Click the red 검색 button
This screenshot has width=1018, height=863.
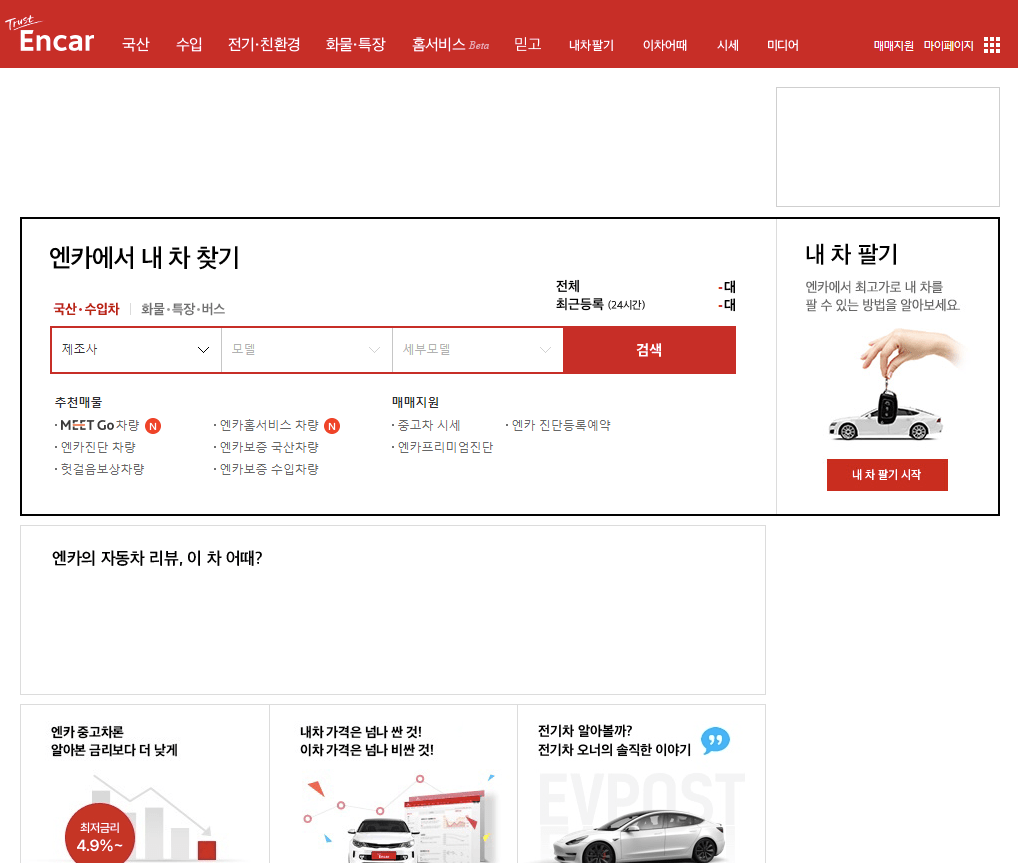(649, 350)
